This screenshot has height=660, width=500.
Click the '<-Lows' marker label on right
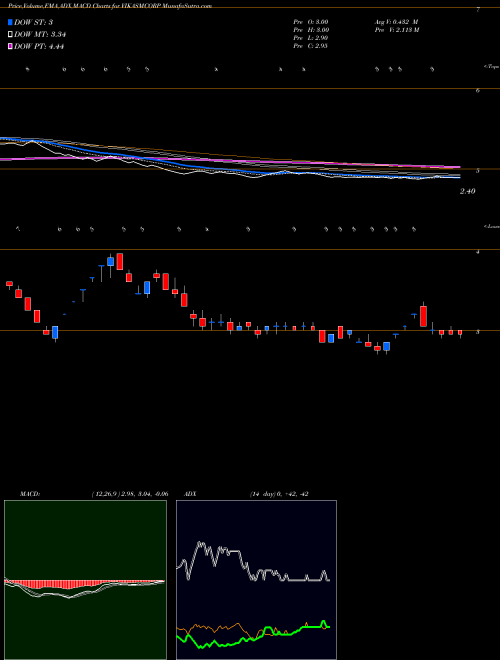pos(491,226)
